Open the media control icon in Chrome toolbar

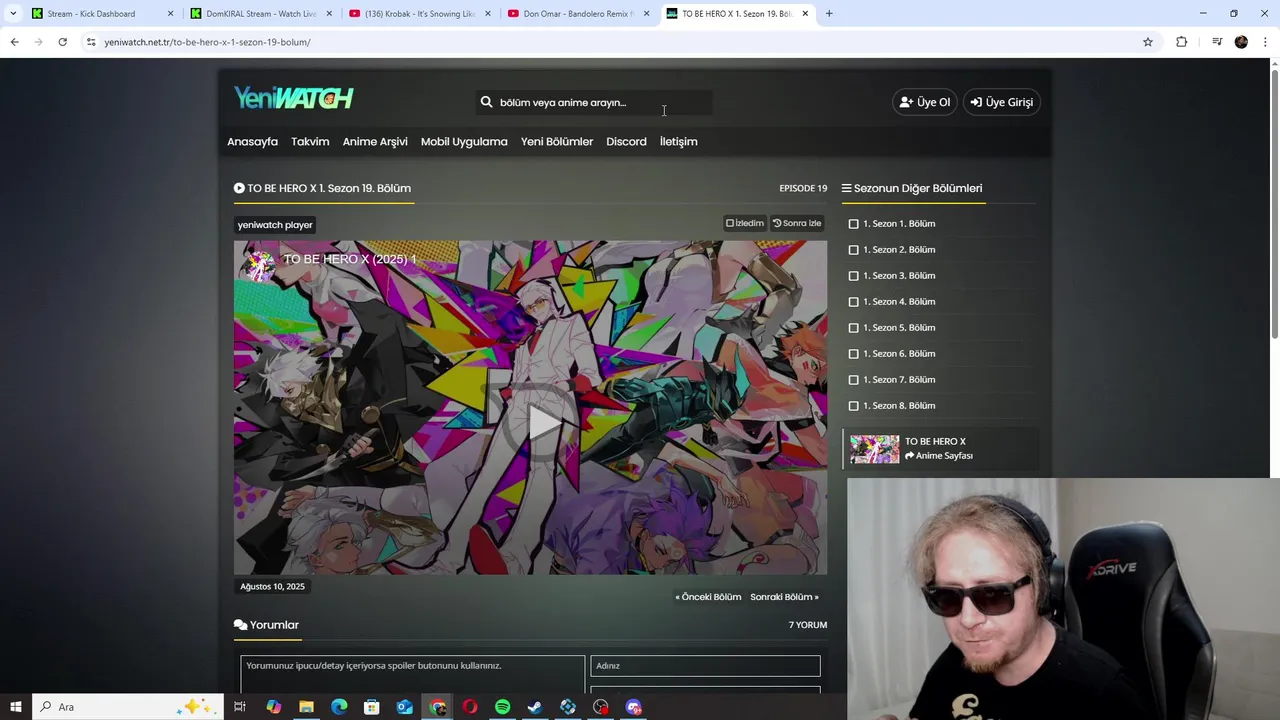click(x=1217, y=42)
